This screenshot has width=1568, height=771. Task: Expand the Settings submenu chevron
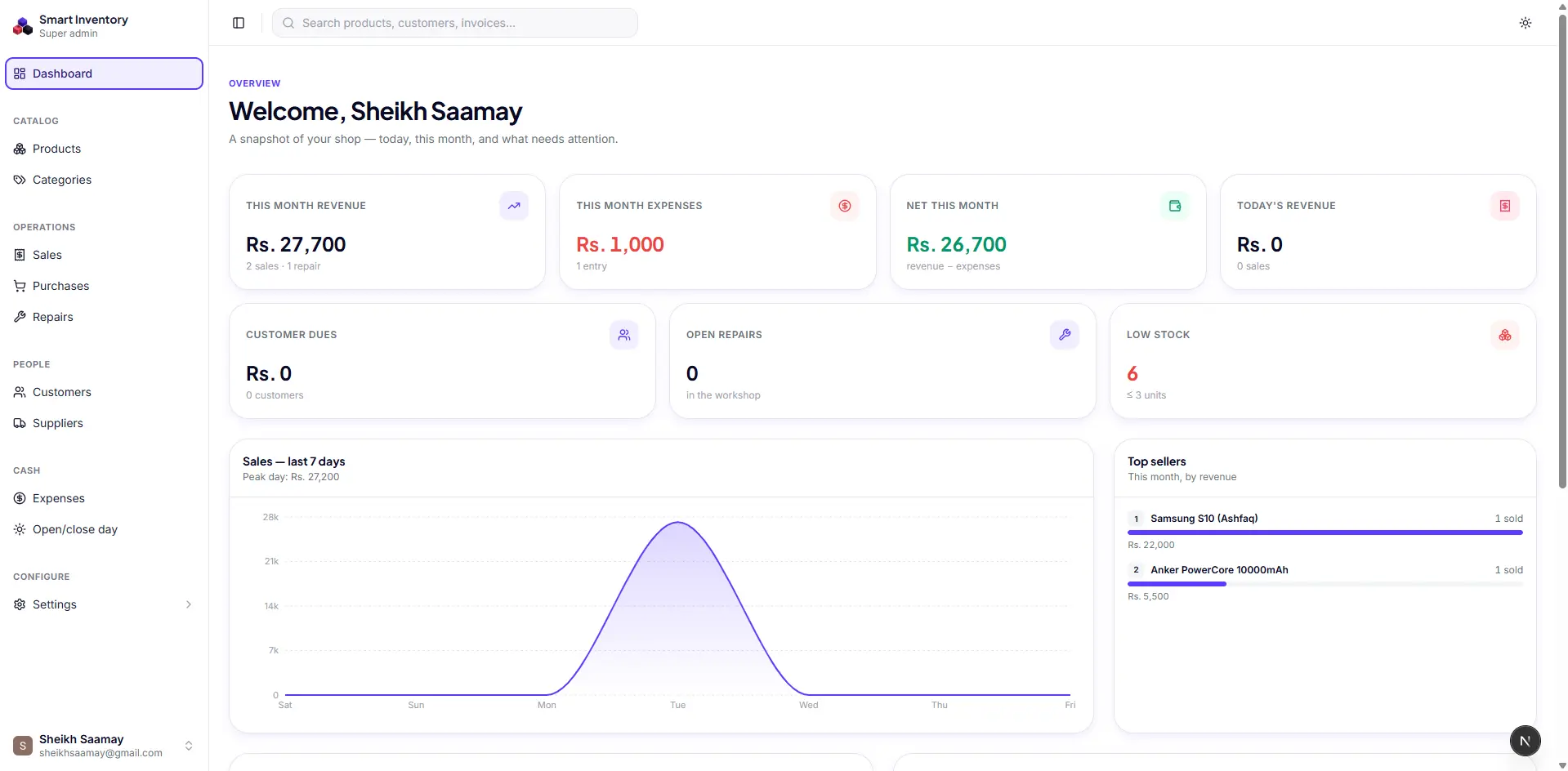pos(189,604)
